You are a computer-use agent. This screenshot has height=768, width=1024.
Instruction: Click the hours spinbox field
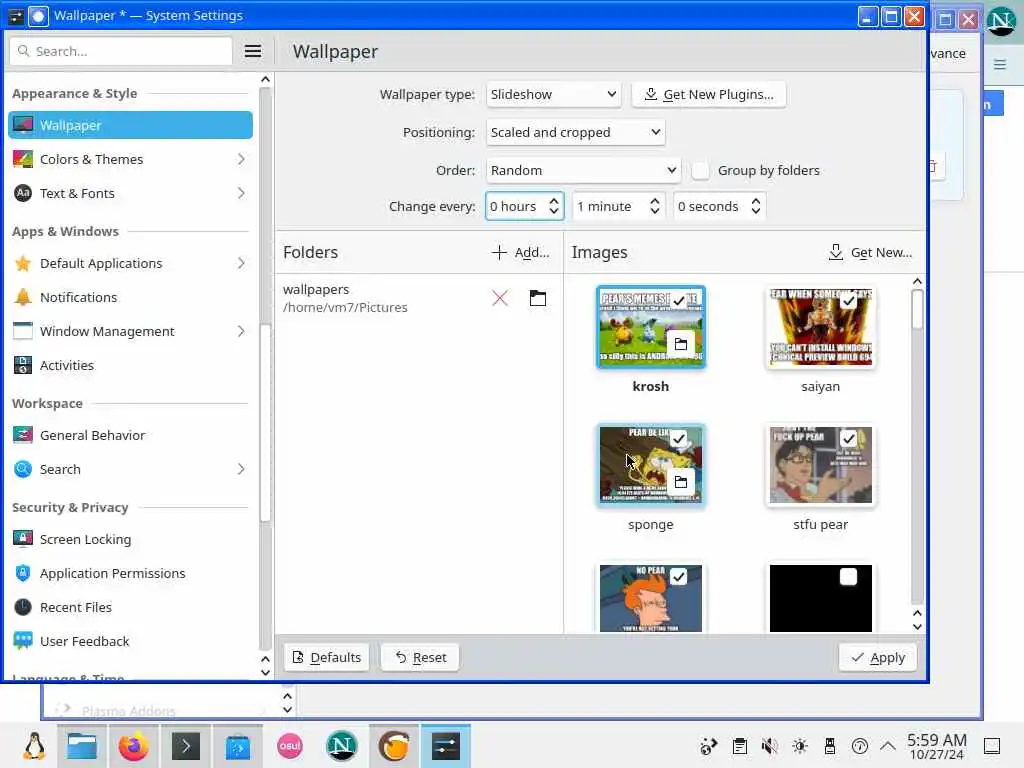[524, 206]
